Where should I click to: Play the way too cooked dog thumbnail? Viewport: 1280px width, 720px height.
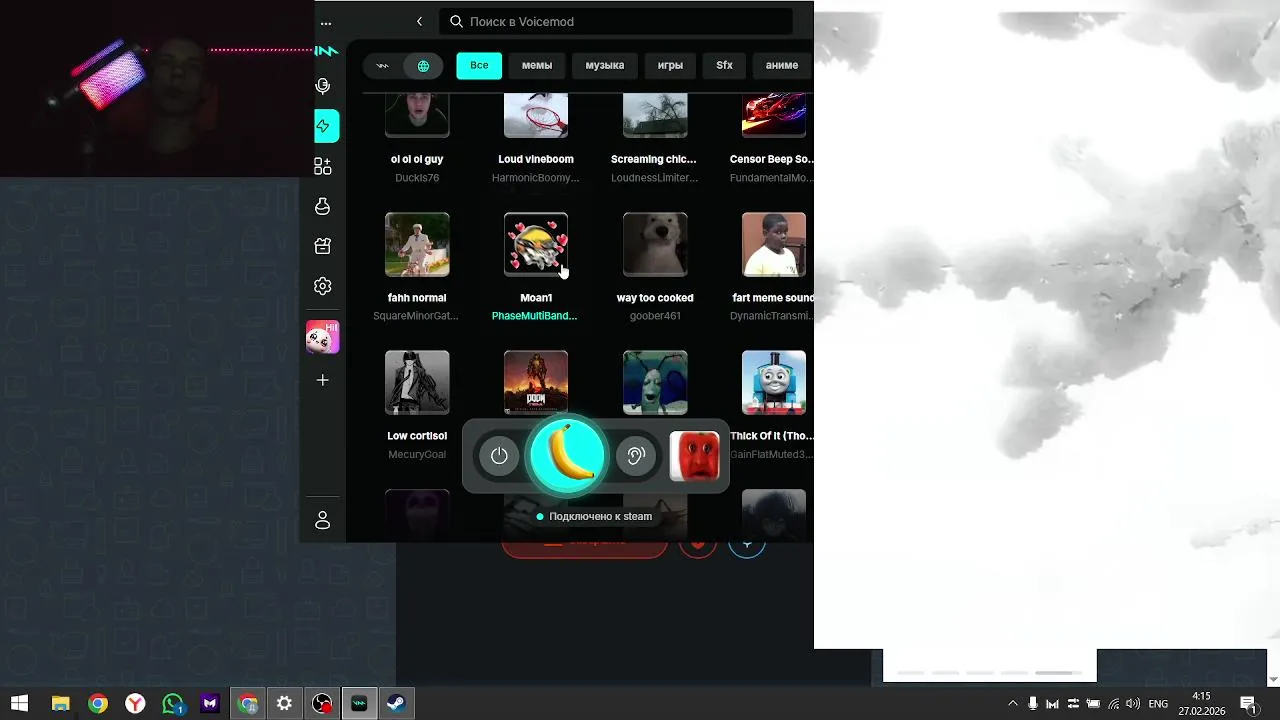655,244
